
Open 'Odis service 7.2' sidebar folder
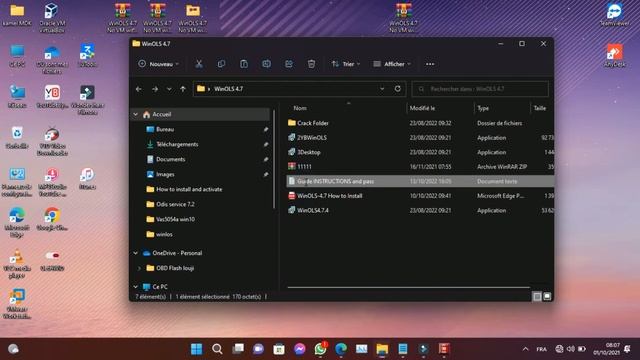click(175, 204)
